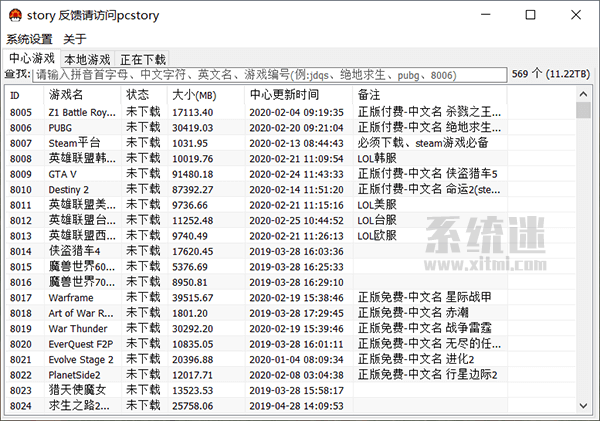Switch to the 本地游戏 tab
Viewport: 600px width, 421px height.
coord(87,60)
